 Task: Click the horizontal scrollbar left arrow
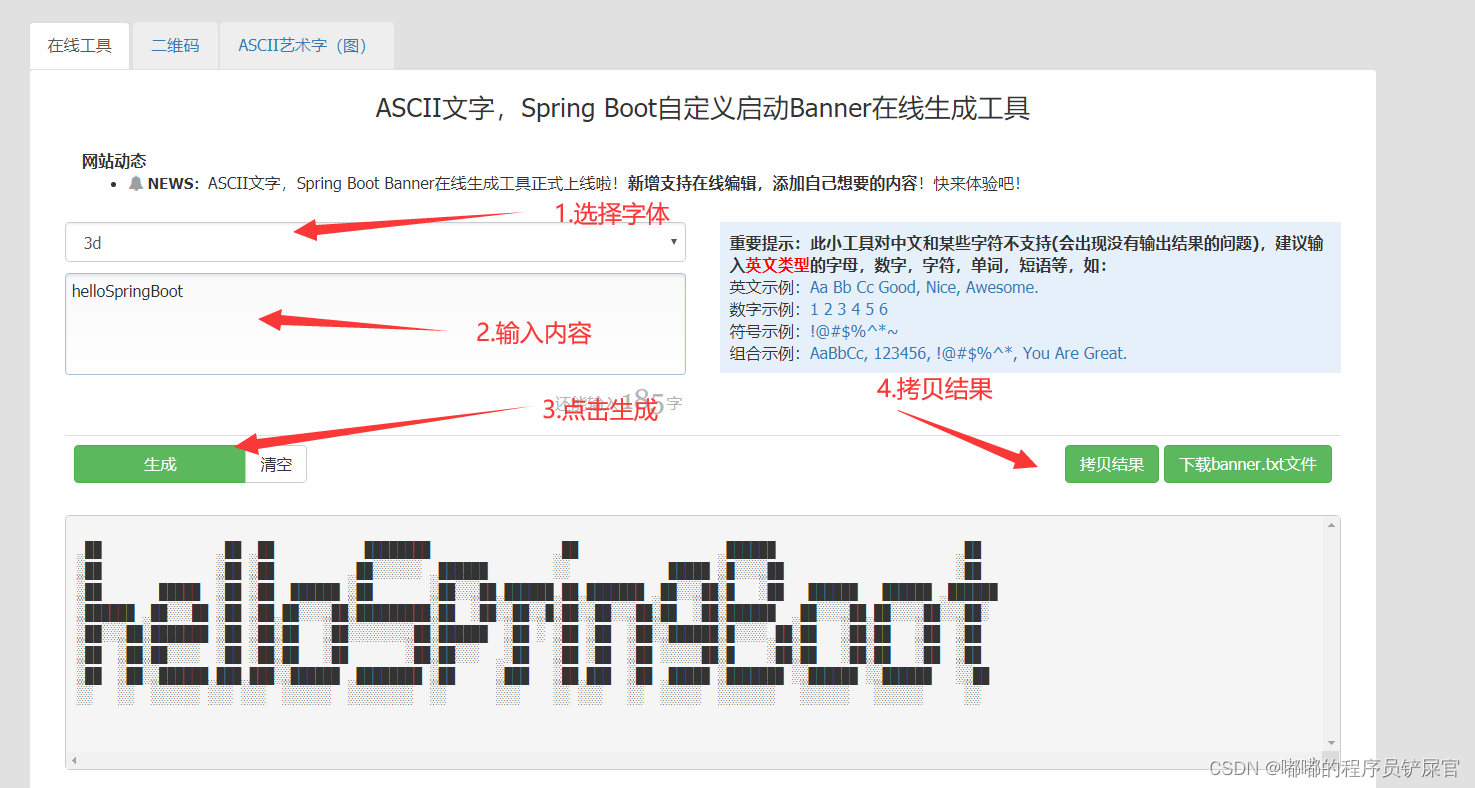click(73, 760)
